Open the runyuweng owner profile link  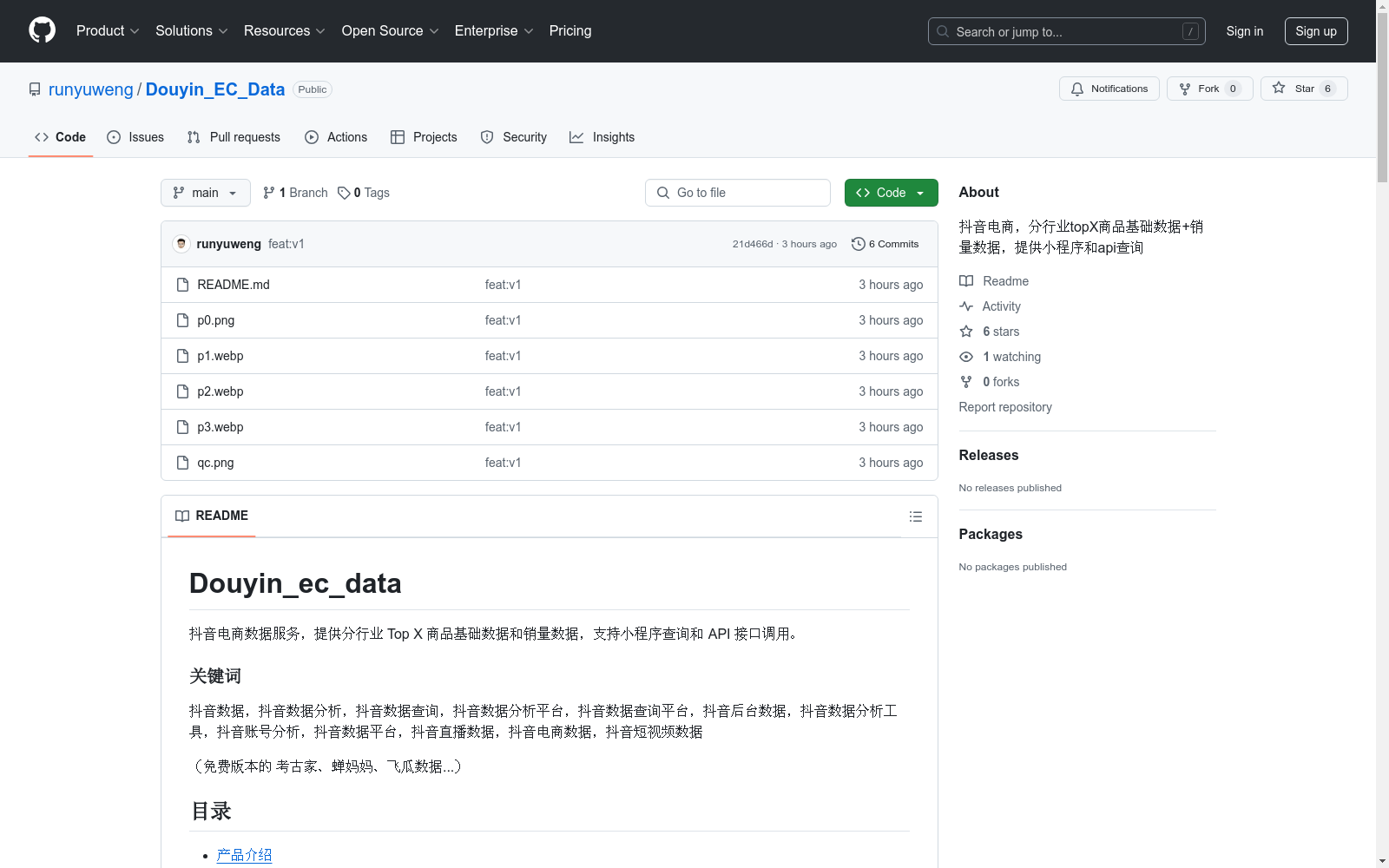(x=91, y=89)
